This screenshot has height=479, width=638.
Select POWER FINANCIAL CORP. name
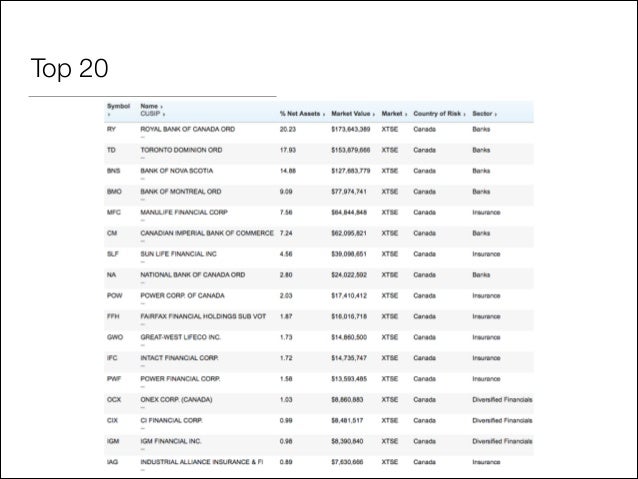pos(180,379)
